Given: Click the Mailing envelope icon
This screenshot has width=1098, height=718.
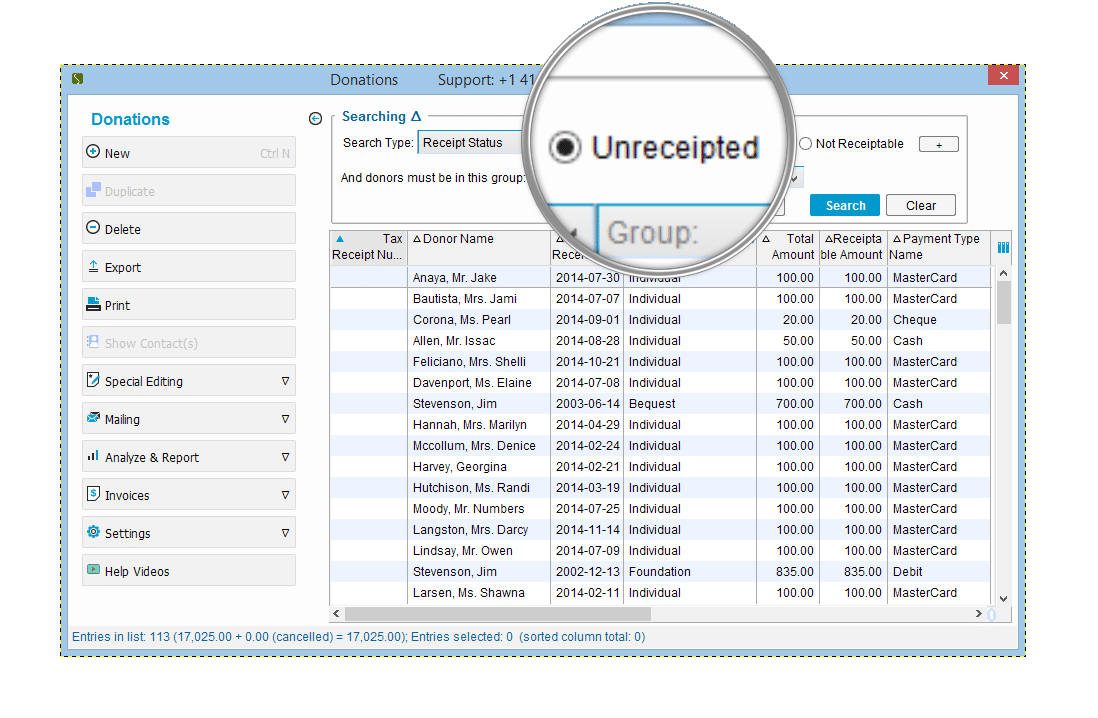Looking at the screenshot, I should tap(93, 419).
